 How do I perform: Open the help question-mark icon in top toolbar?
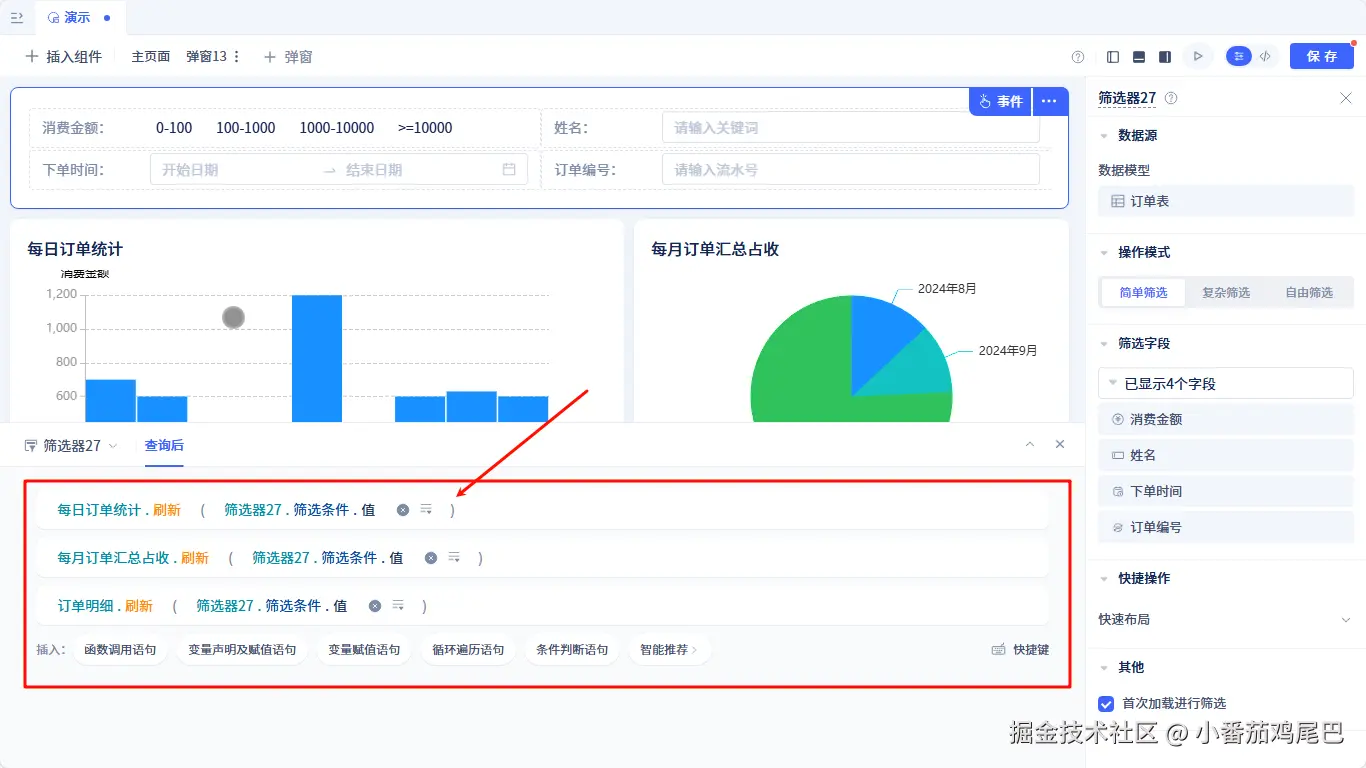1078,57
